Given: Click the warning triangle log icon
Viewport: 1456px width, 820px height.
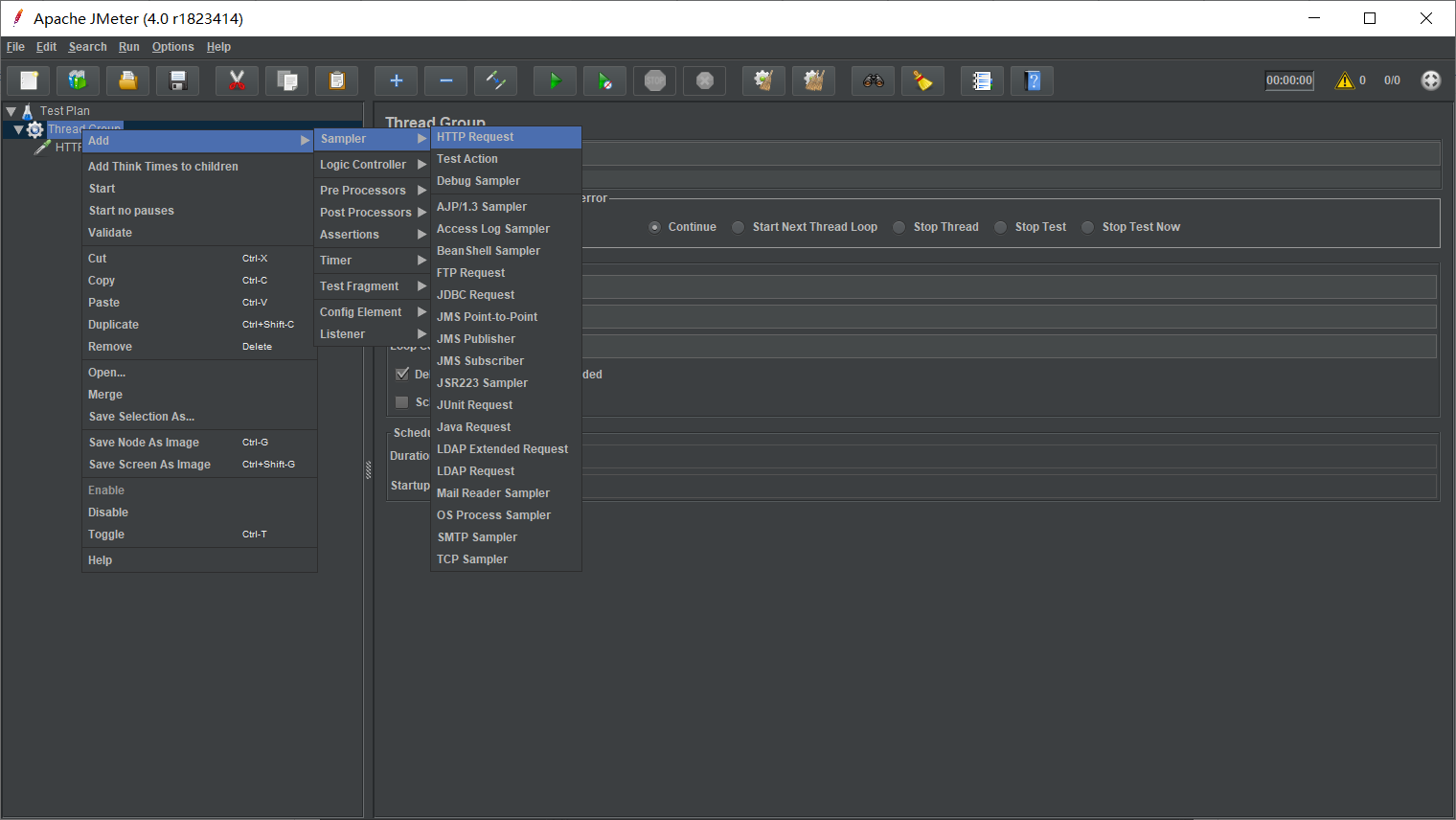Looking at the screenshot, I should (x=1345, y=80).
